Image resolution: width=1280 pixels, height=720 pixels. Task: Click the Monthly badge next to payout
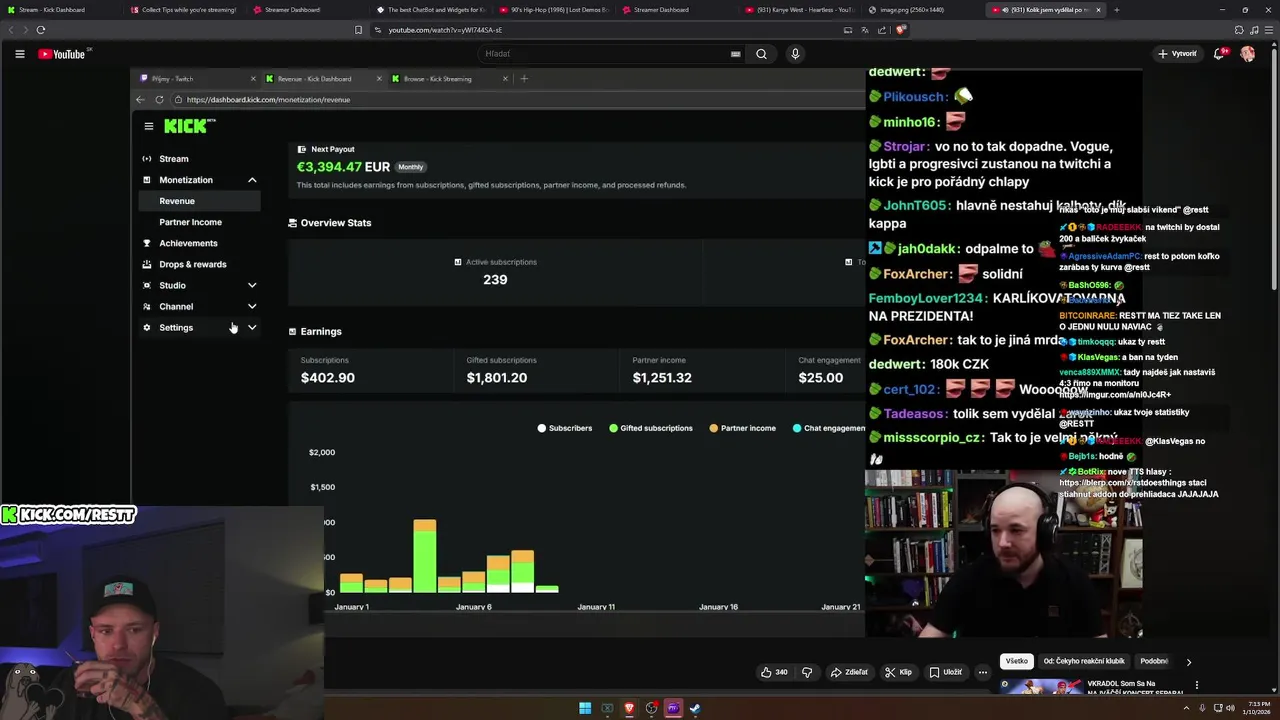point(411,167)
